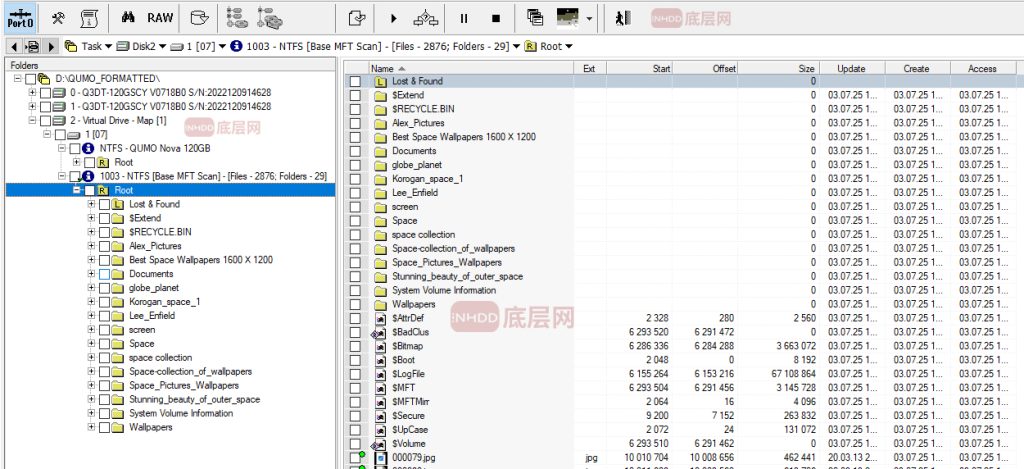Start RAW recovery from the toolbar

point(160,17)
